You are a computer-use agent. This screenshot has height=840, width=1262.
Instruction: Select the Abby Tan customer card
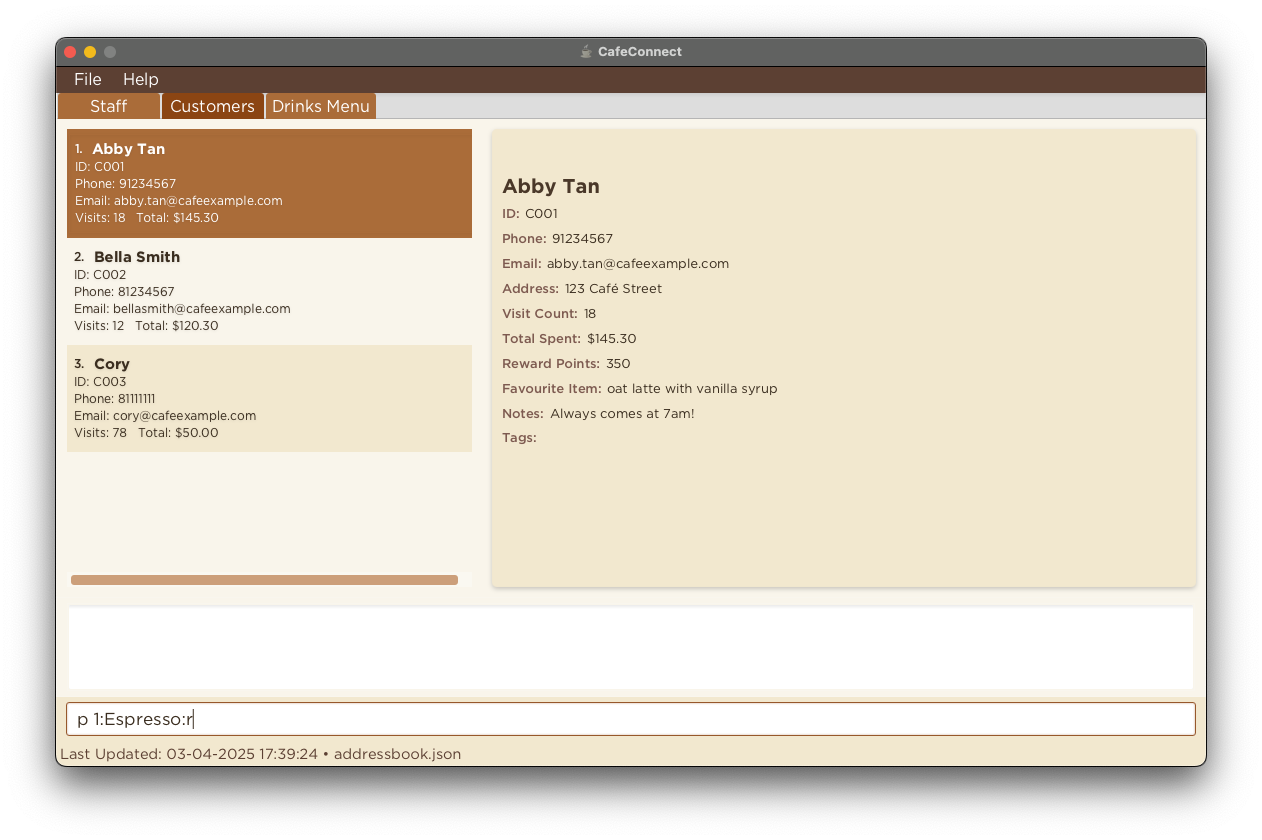[269, 183]
